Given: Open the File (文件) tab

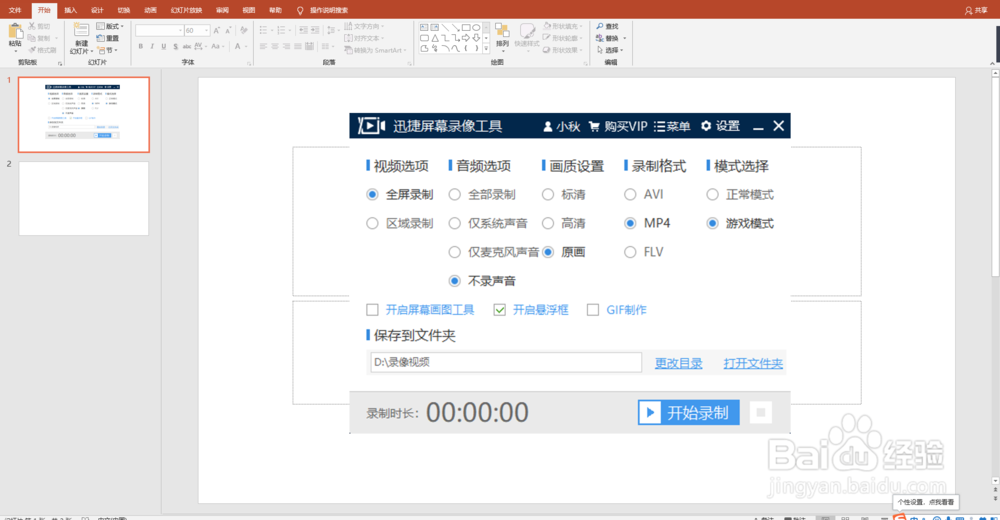Looking at the screenshot, I should (x=15, y=10).
